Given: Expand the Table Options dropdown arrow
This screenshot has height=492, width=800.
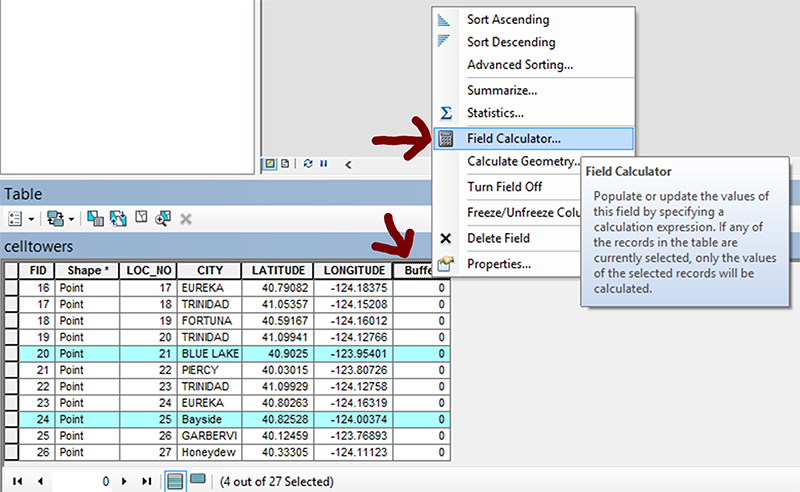Looking at the screenshot, I should click(x=31, y=218).
